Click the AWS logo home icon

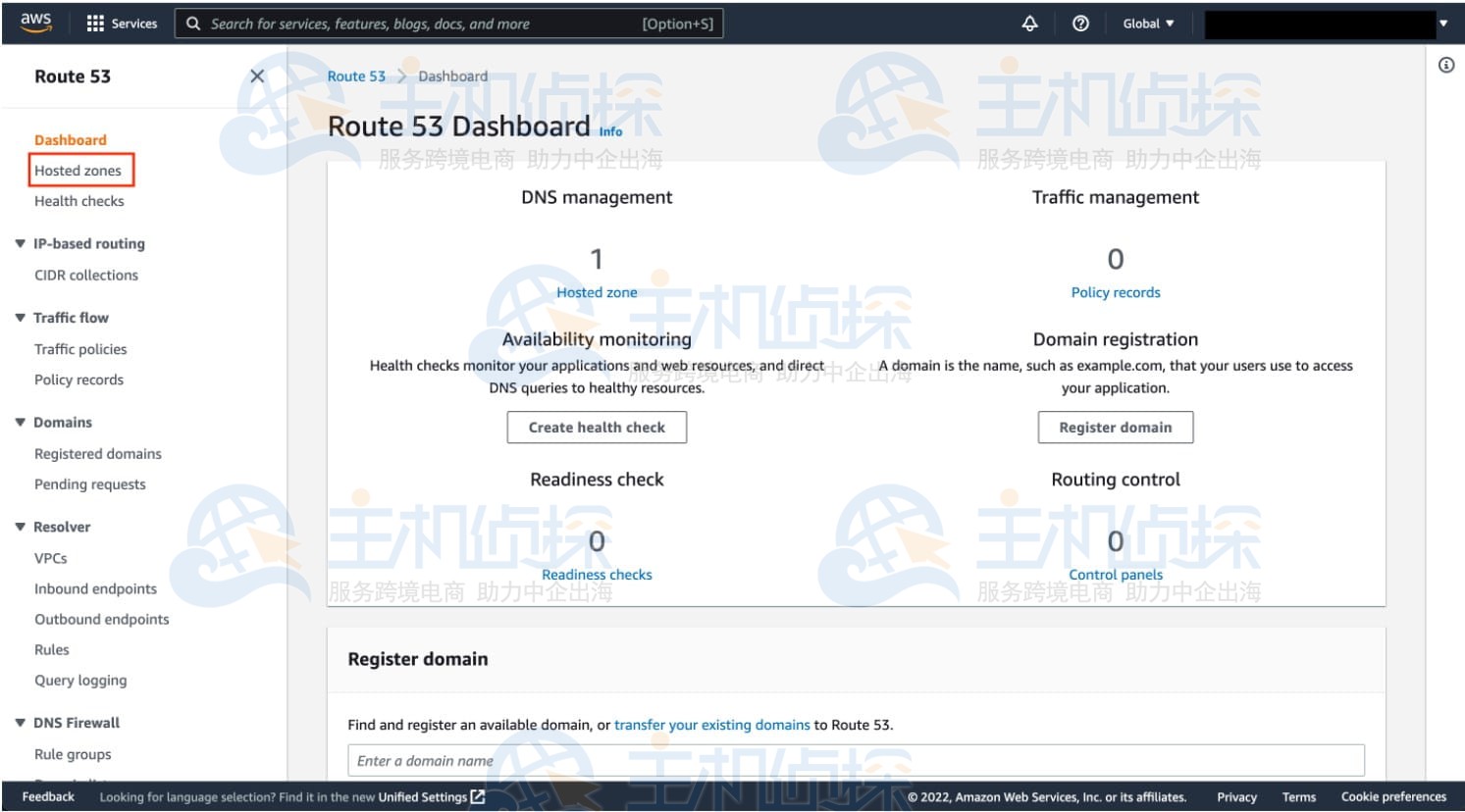pyautogui.click(x=36, y=23)
